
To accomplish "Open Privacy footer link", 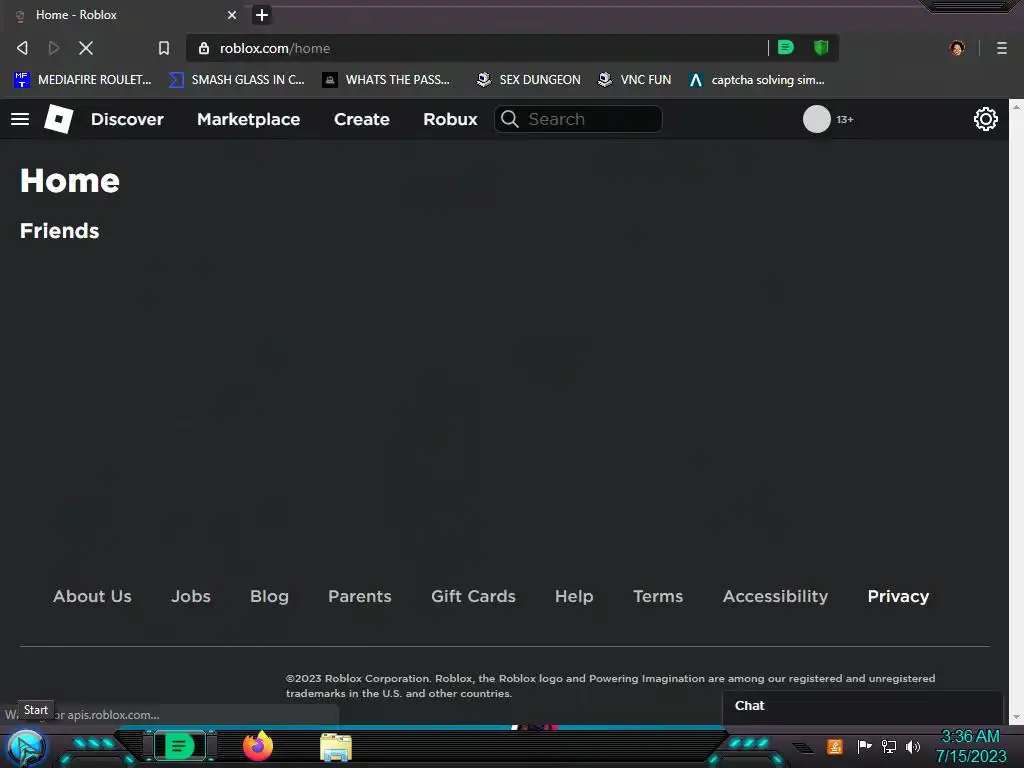I will tap(898, 596).
